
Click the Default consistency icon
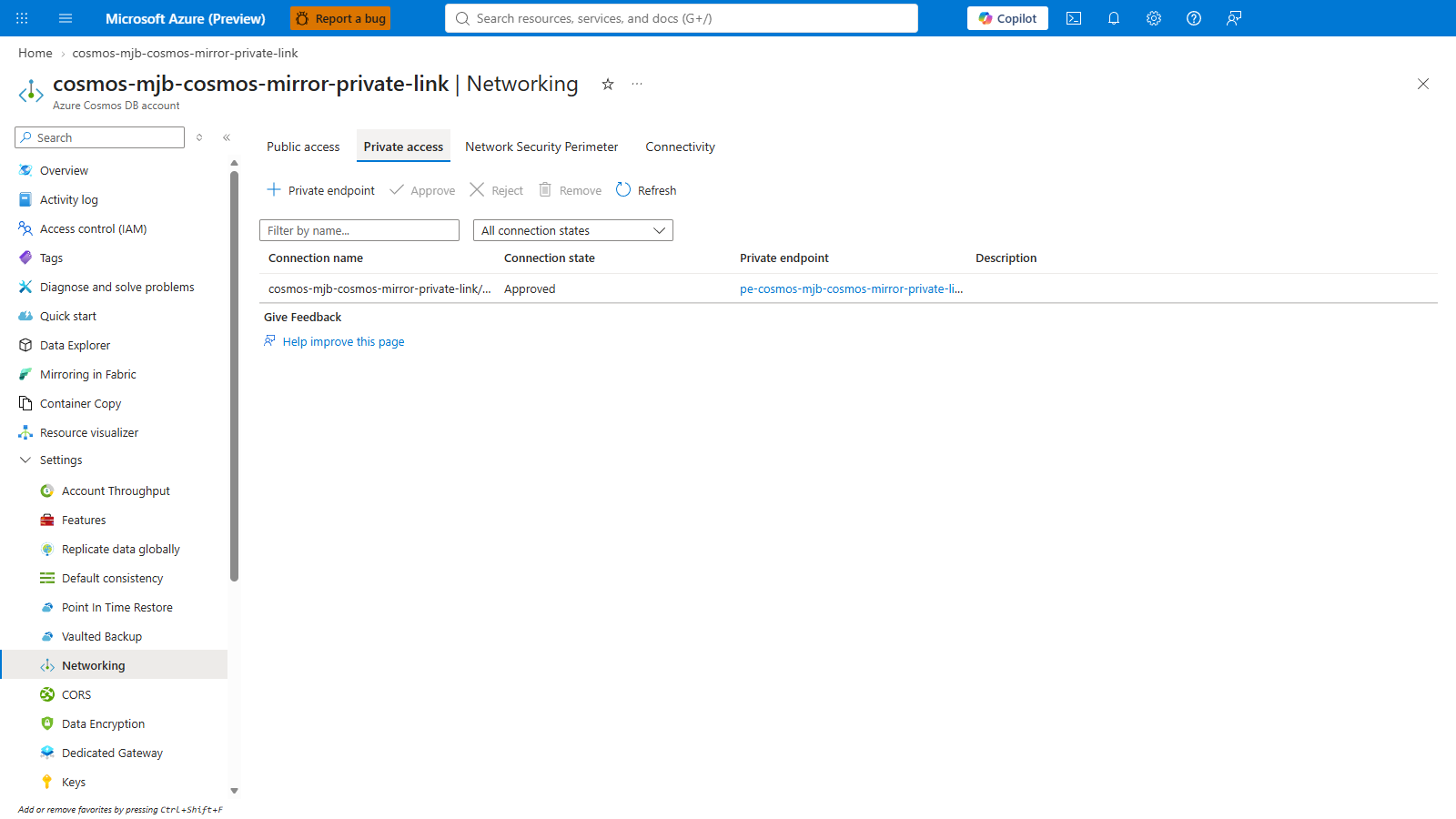(47, 578)
